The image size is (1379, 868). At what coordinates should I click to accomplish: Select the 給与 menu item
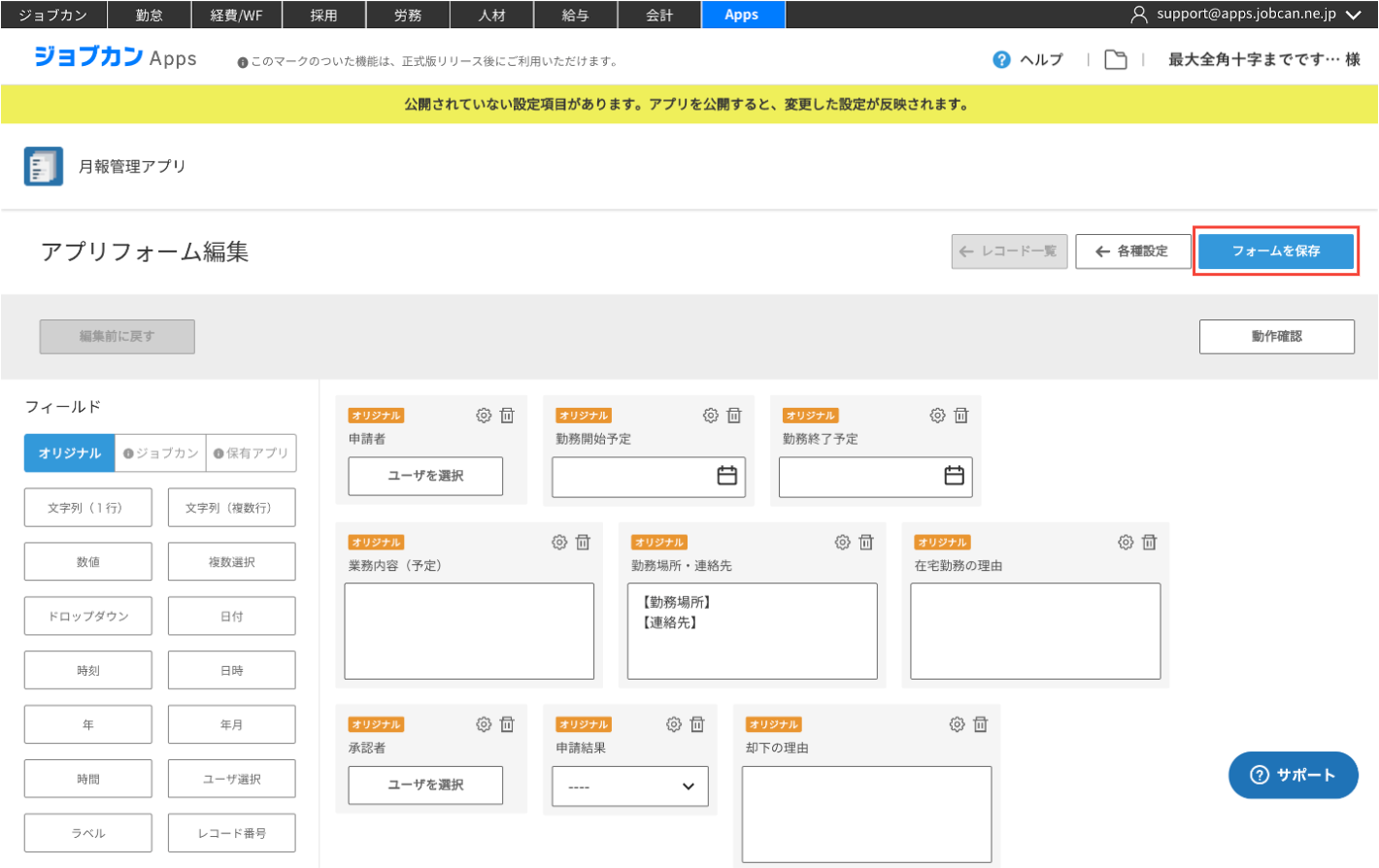tap(575, 15)
